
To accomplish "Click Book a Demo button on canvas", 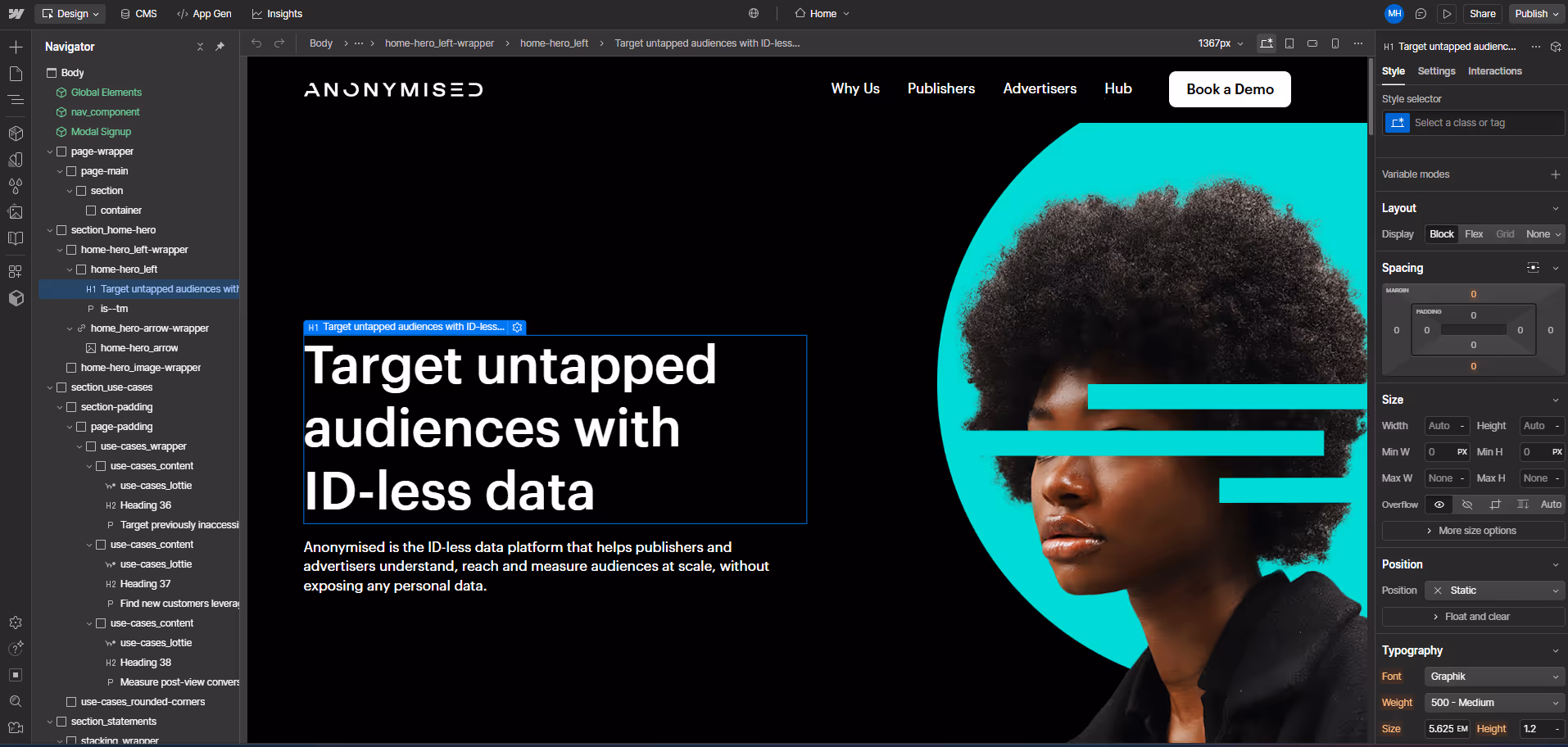I will (1230, 89).
